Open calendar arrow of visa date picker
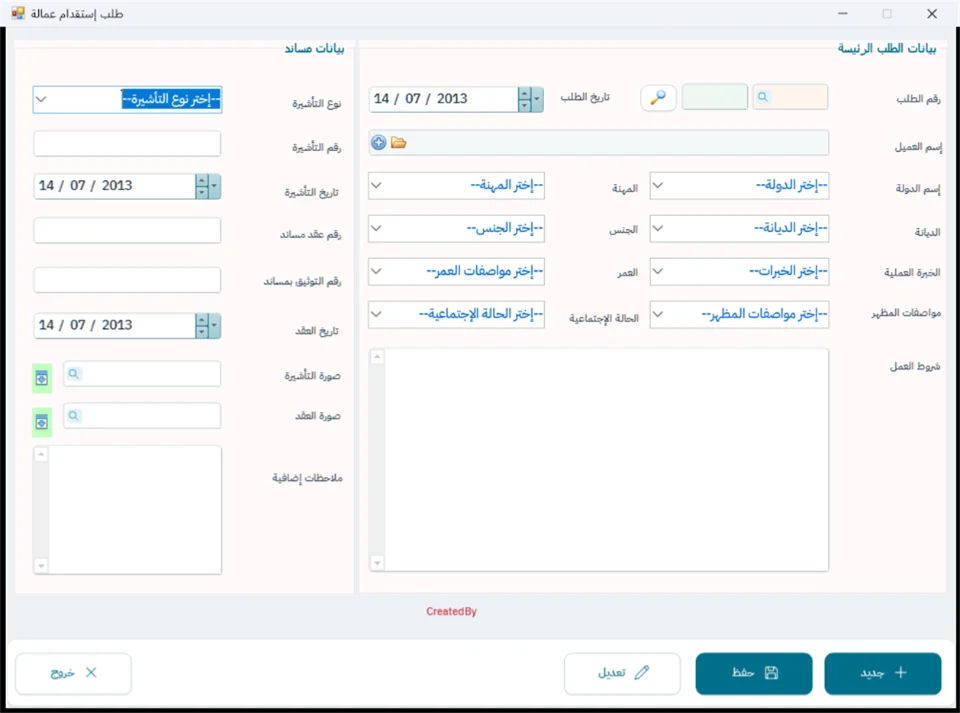Viewport: 960px width, 713px height. tap(214, 186)
